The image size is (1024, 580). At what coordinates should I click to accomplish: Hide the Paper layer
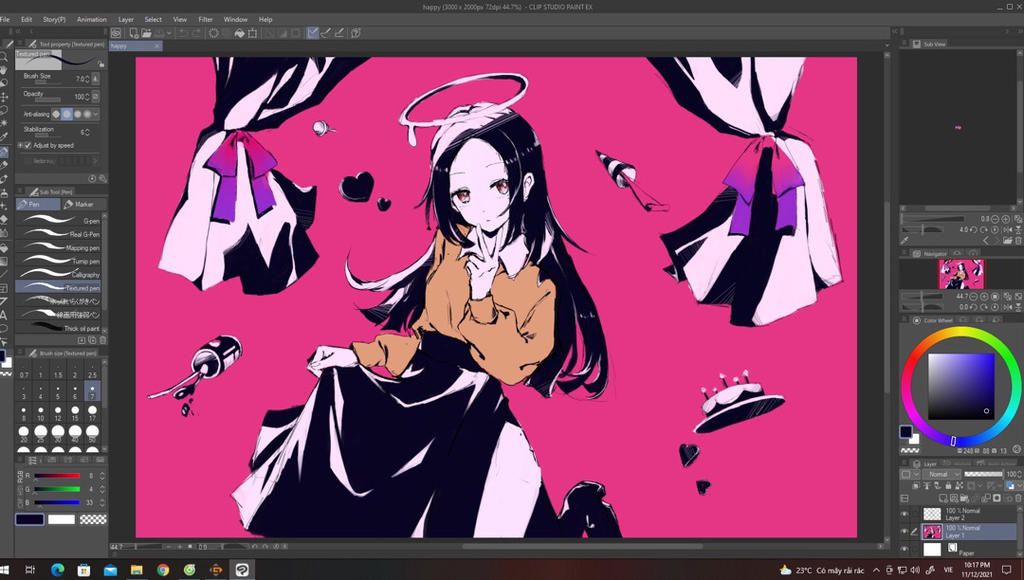904,548
